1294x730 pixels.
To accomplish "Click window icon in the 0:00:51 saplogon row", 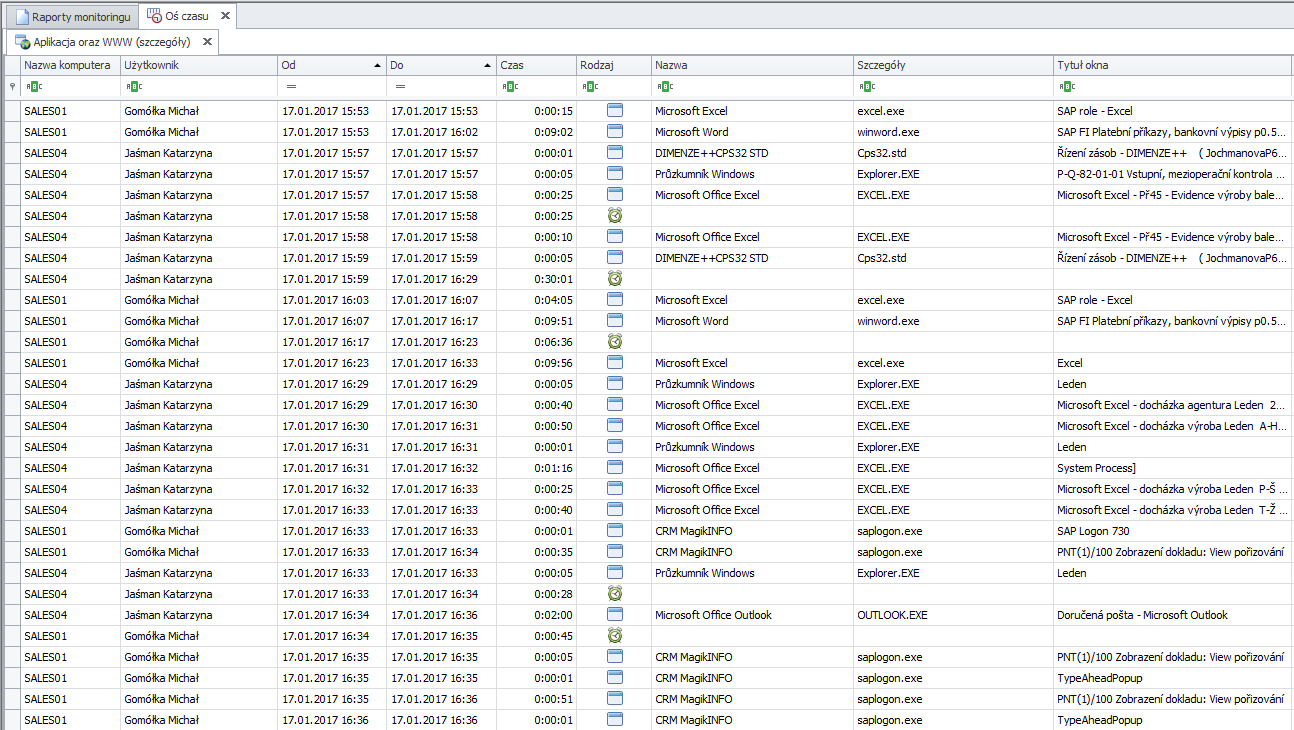I will pos(615,699).
